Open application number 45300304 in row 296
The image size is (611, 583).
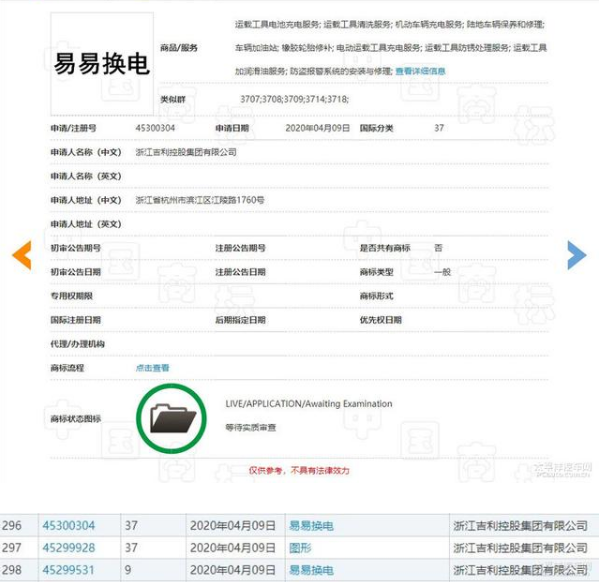coord(69,525)
